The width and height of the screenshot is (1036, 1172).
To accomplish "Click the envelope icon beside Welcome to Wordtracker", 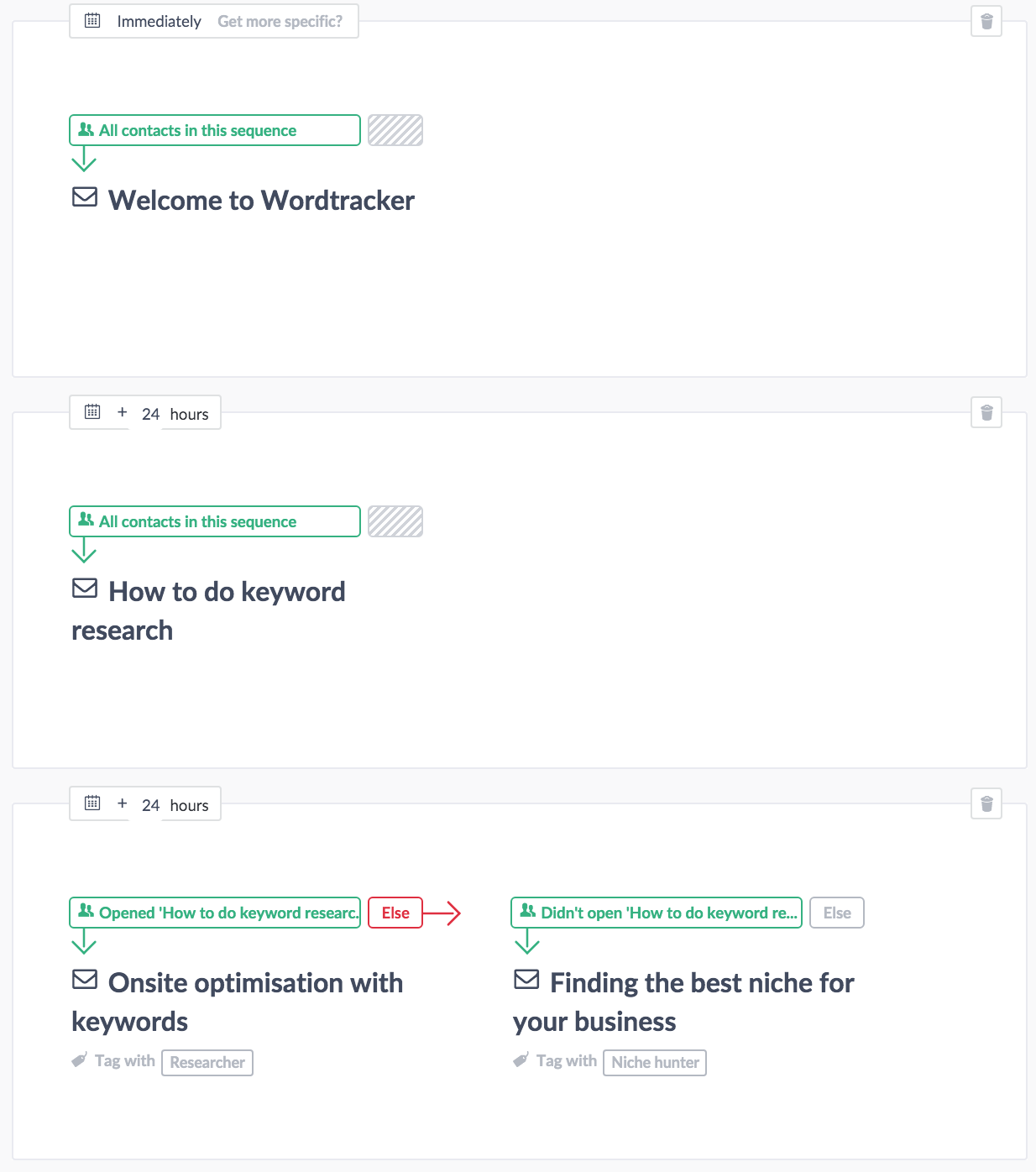I will tap(85, 197).
